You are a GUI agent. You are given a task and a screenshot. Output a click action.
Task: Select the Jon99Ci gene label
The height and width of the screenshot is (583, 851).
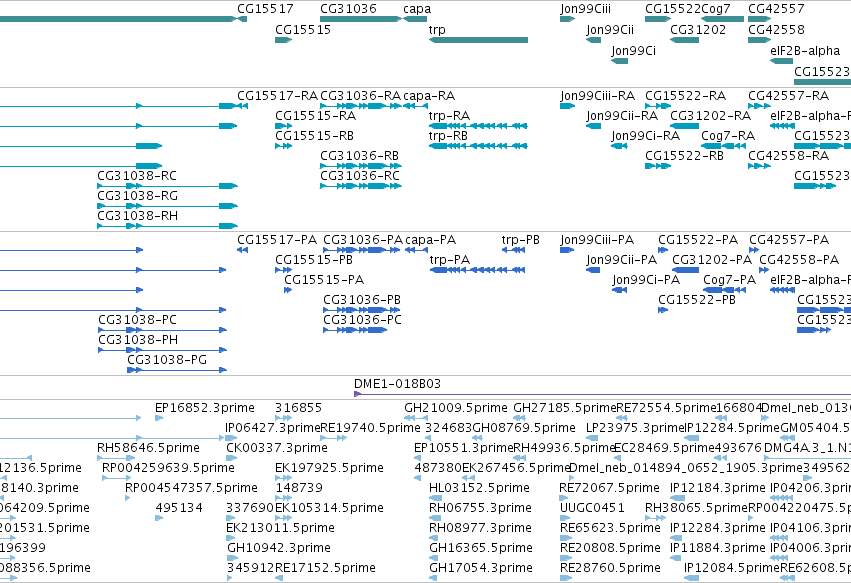click(633, 51)
